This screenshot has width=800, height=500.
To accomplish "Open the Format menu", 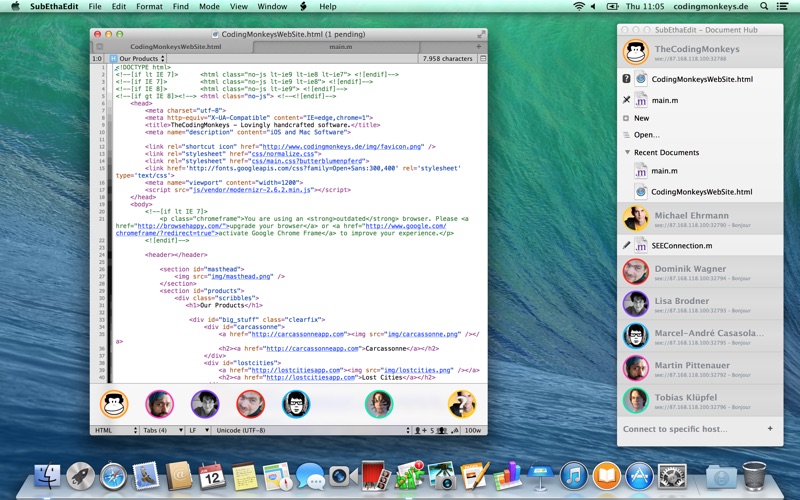I will [x=149, y=6].
